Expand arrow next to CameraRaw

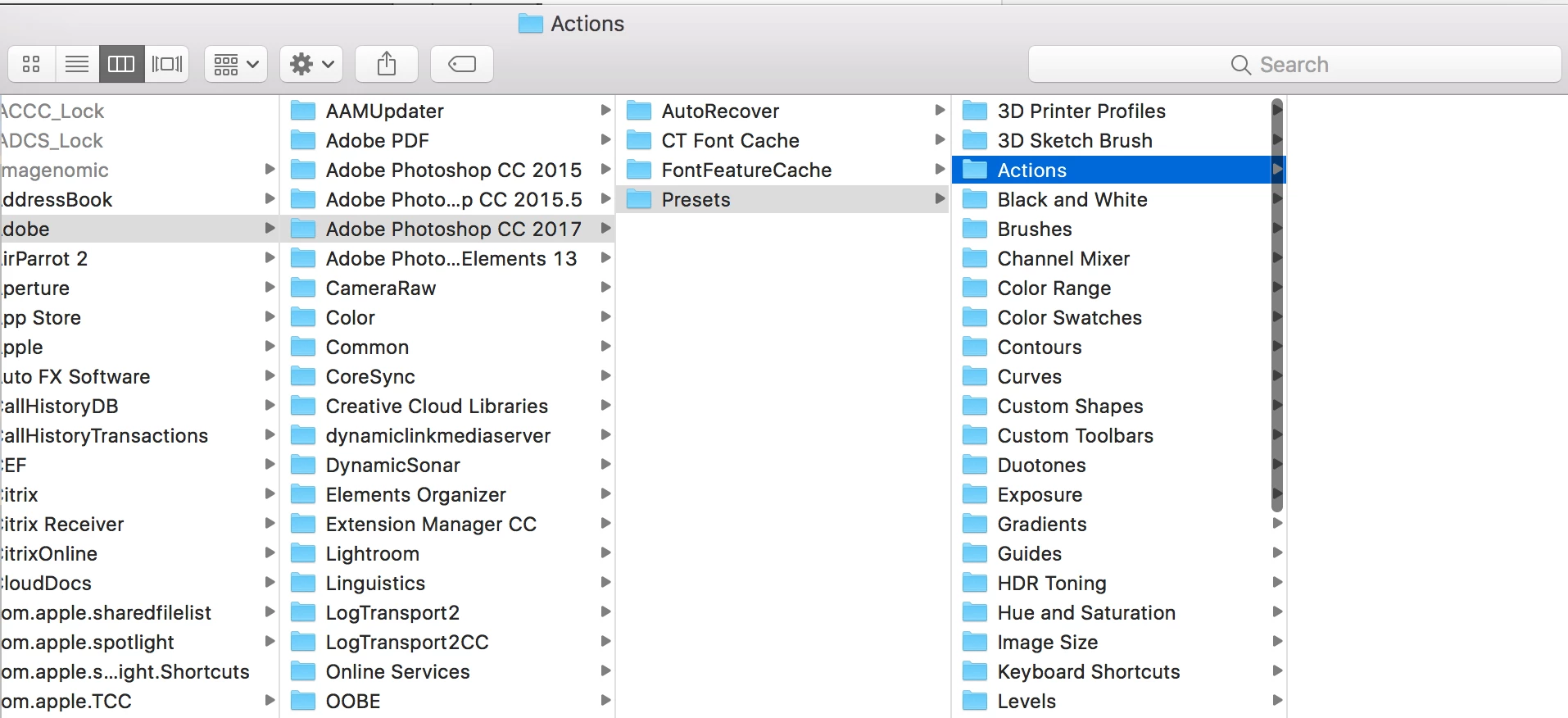(x=605, y=287)
